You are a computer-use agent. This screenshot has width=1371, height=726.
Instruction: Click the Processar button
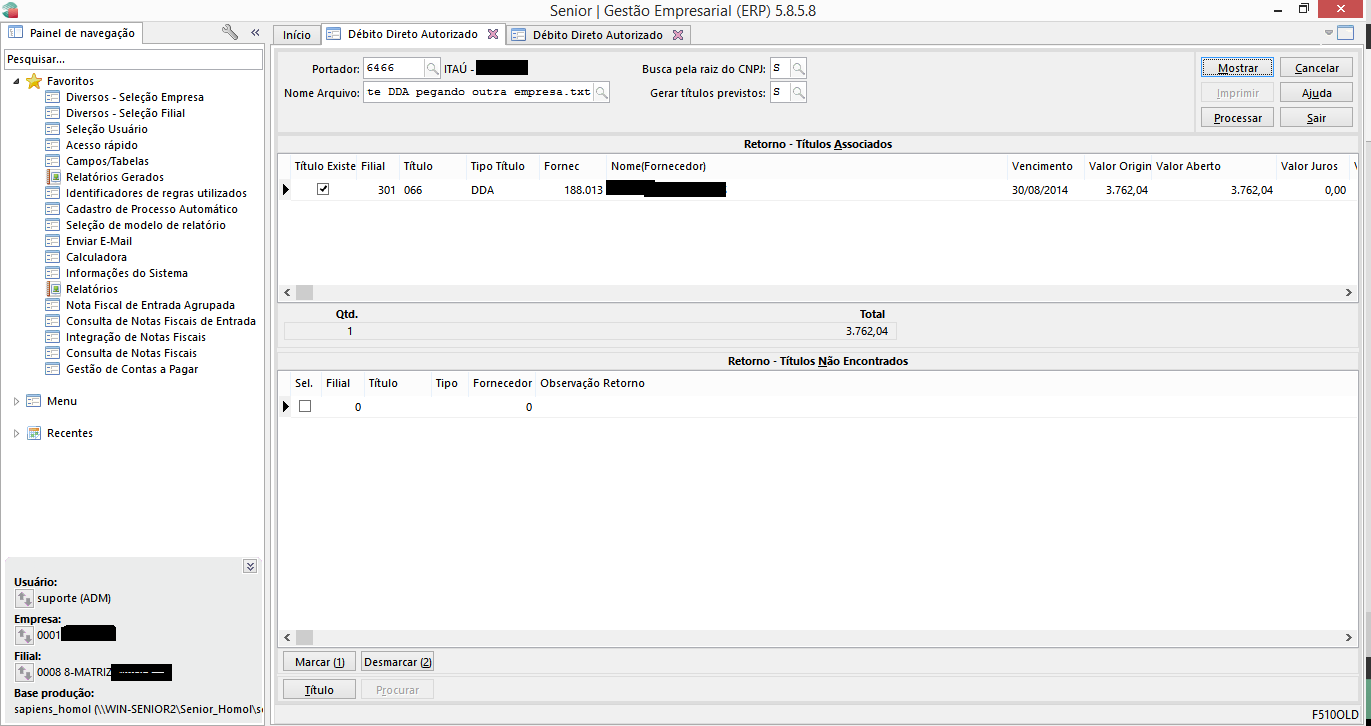coord(1237,118)
